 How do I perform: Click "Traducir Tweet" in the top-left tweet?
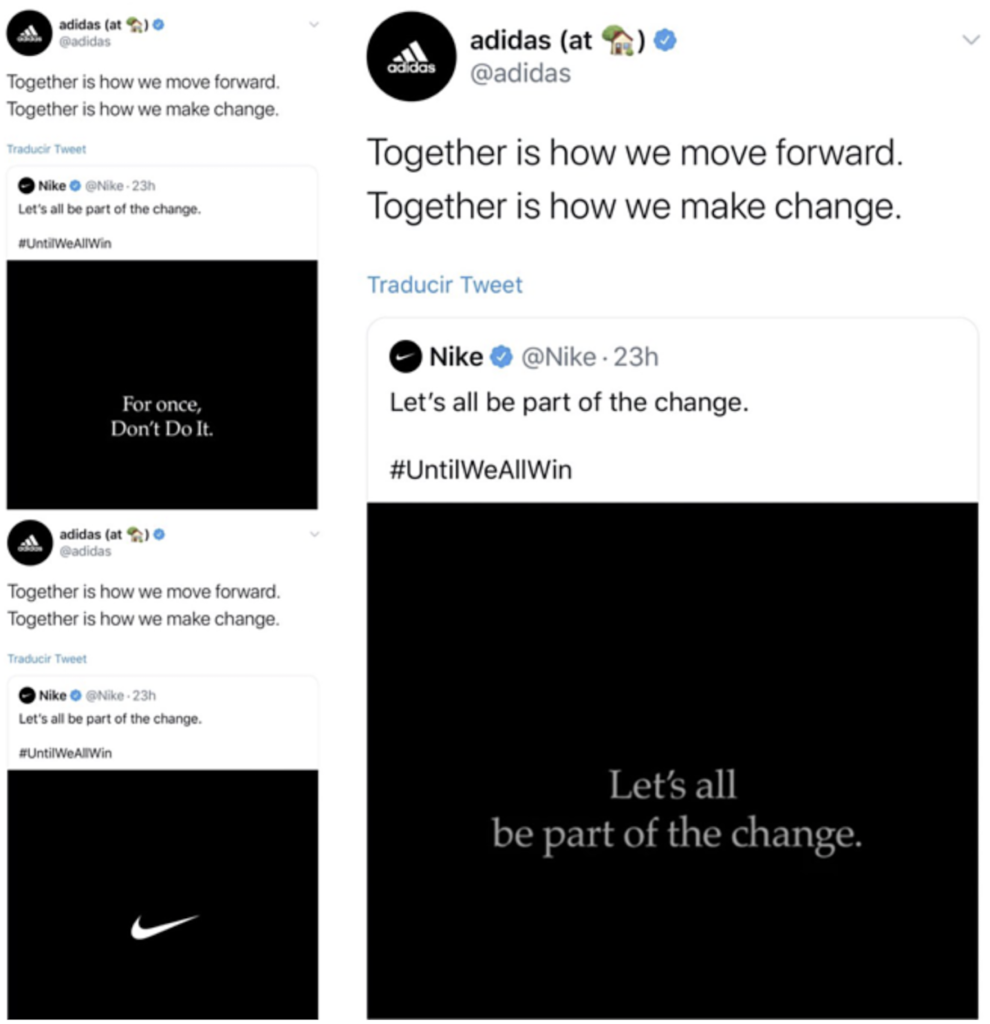47,149
